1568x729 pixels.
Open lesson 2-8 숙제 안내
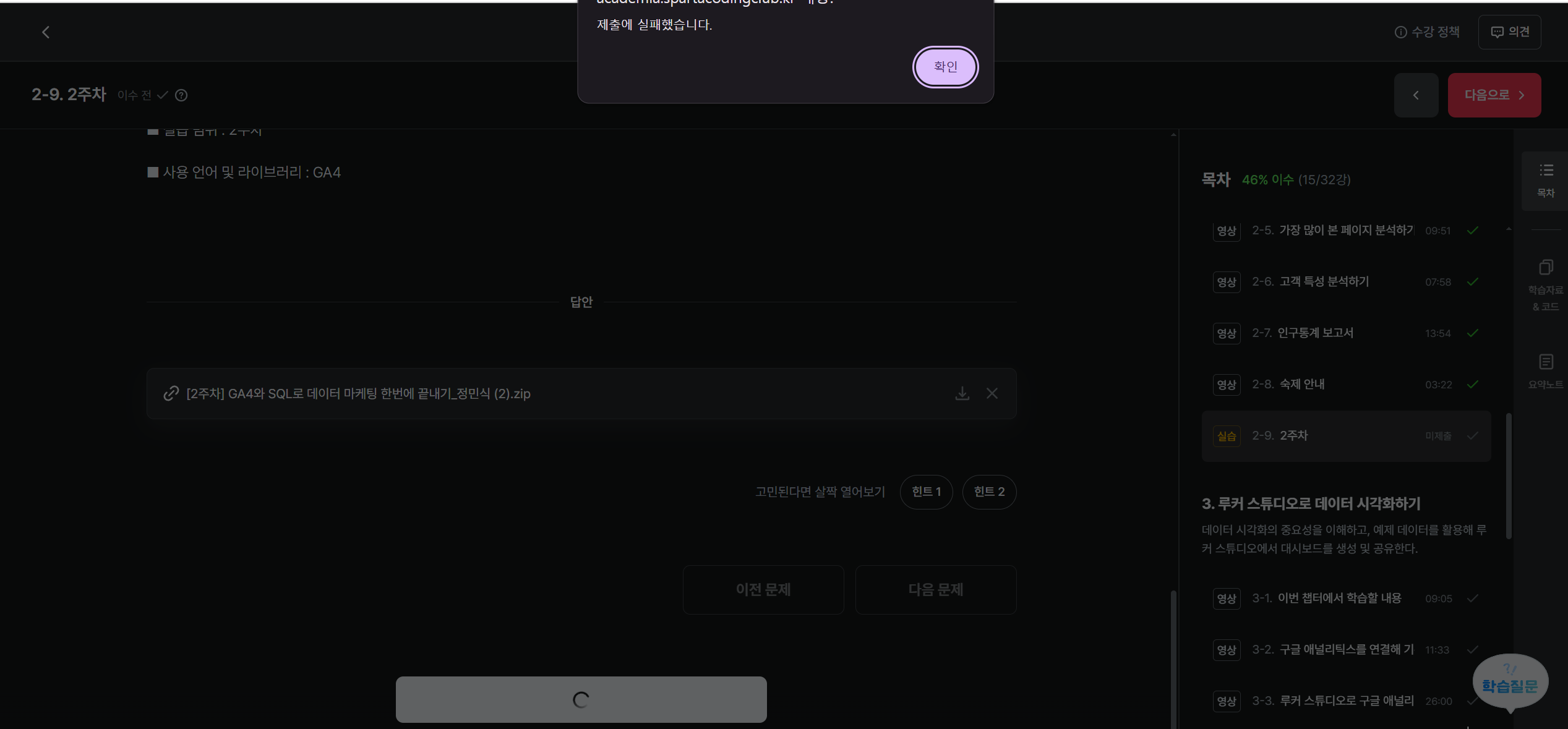1346,385
